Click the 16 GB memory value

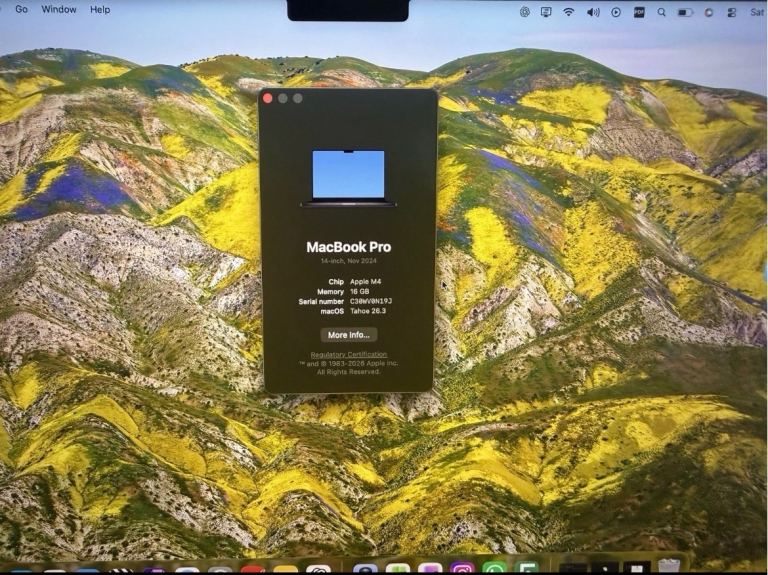click(360, 291)
